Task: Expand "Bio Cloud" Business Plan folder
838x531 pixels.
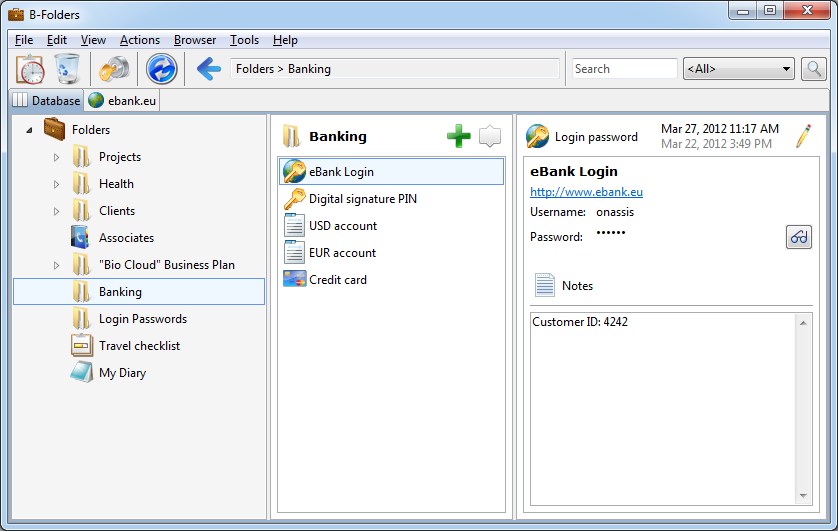Action: coord(56,265)
